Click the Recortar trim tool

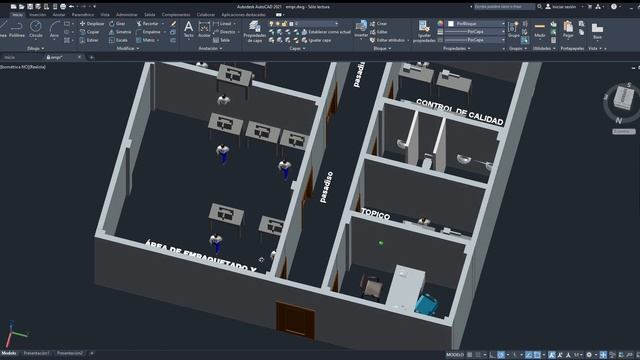pyautogui.click(x=147, y=24)
